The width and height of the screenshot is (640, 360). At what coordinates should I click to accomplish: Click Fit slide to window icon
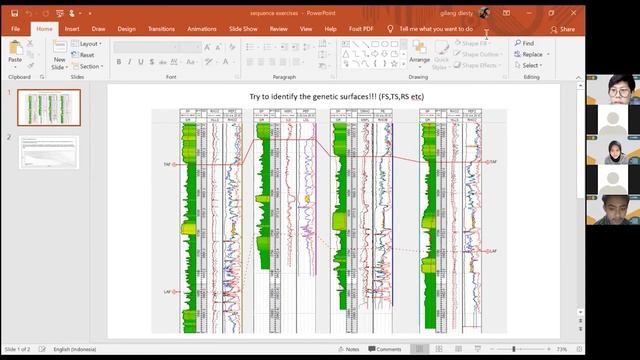tap(579, 349)
